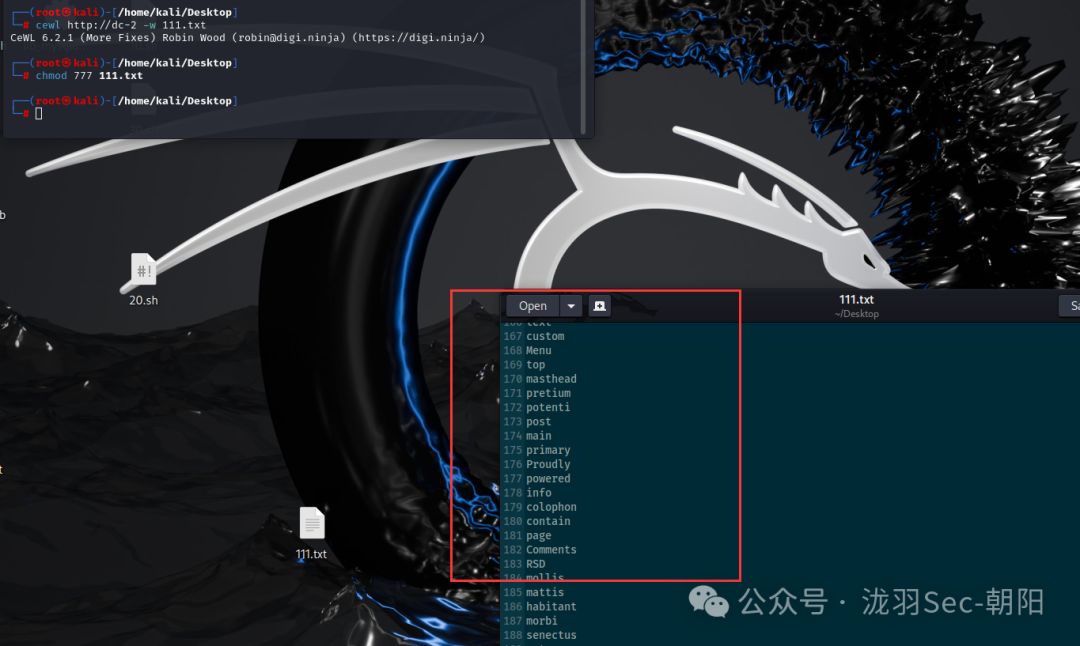Select the word 'main' on line 174

point(539,436)
